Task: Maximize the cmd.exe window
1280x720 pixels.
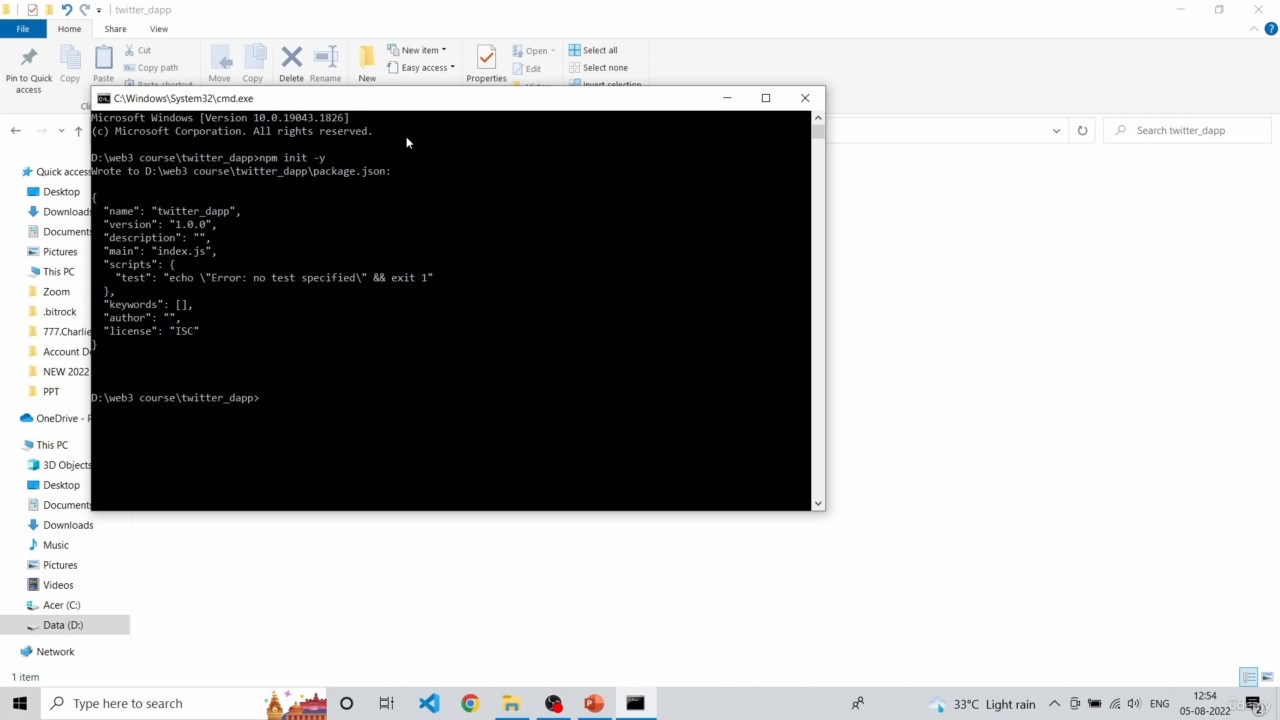Action: pos(766,98)
